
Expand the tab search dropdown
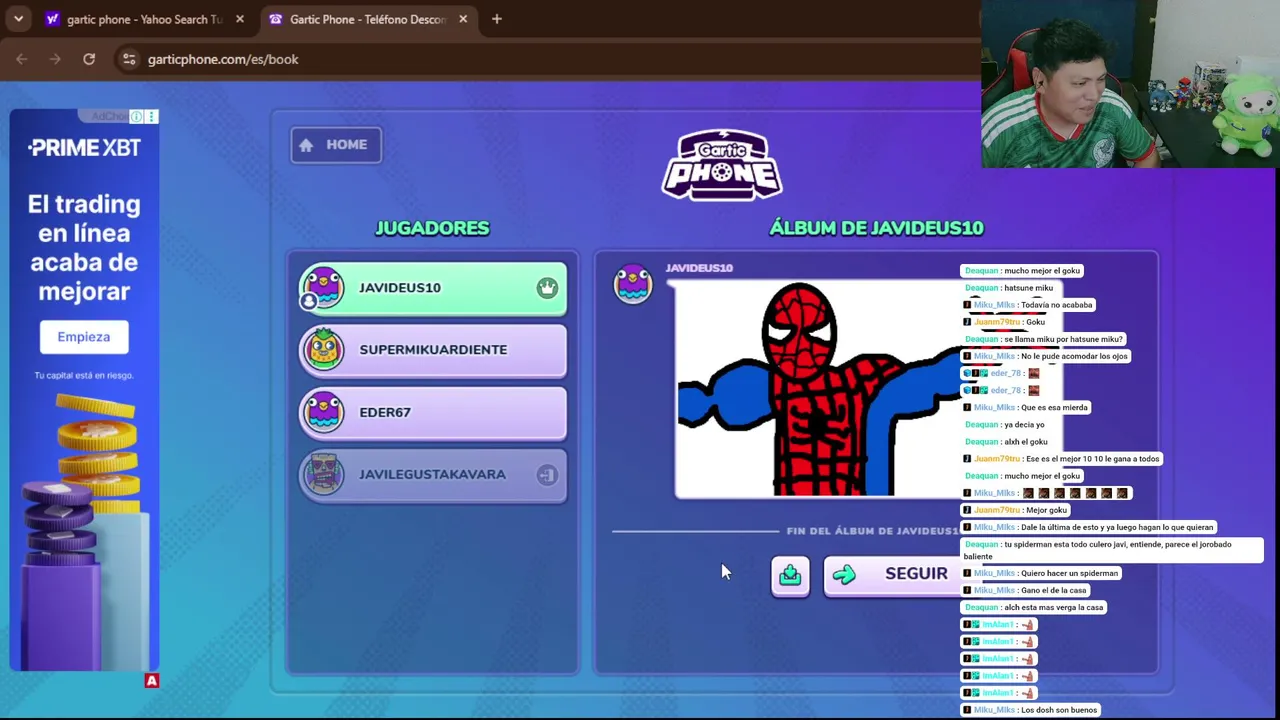click(18, 19)
